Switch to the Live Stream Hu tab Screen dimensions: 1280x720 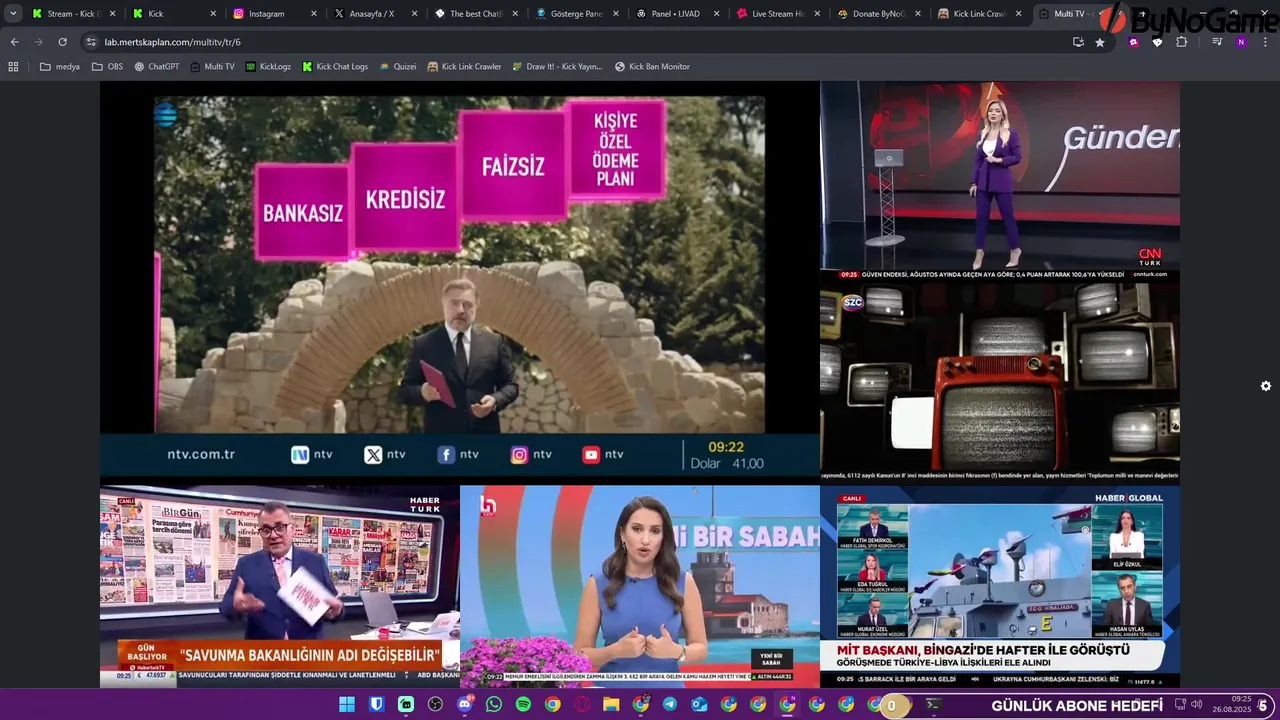[779, 14]
